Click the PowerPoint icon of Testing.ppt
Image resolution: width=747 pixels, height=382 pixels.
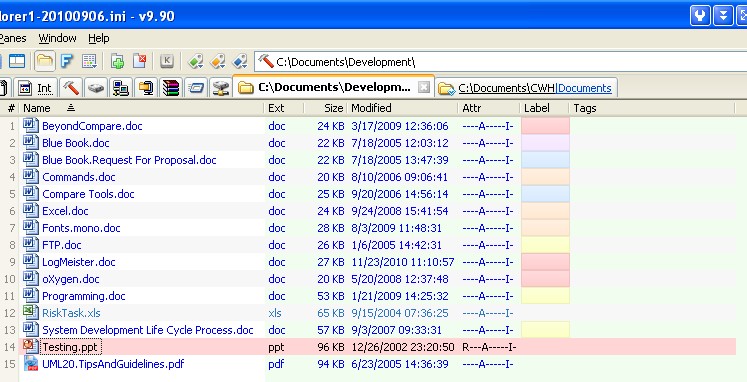30,346
